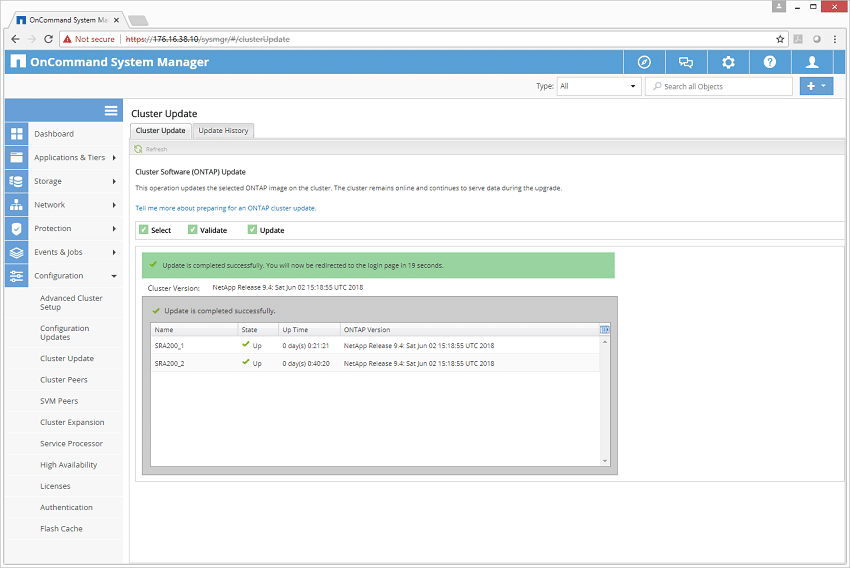Open Dashboard in the sidebar
This screenshot has height=568, width=850.
pyautogui.click(x=54, y=134)
